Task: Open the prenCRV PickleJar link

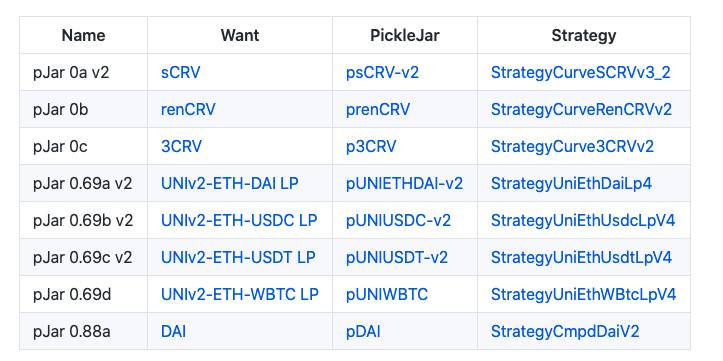Action: click(x=378, y=109)
